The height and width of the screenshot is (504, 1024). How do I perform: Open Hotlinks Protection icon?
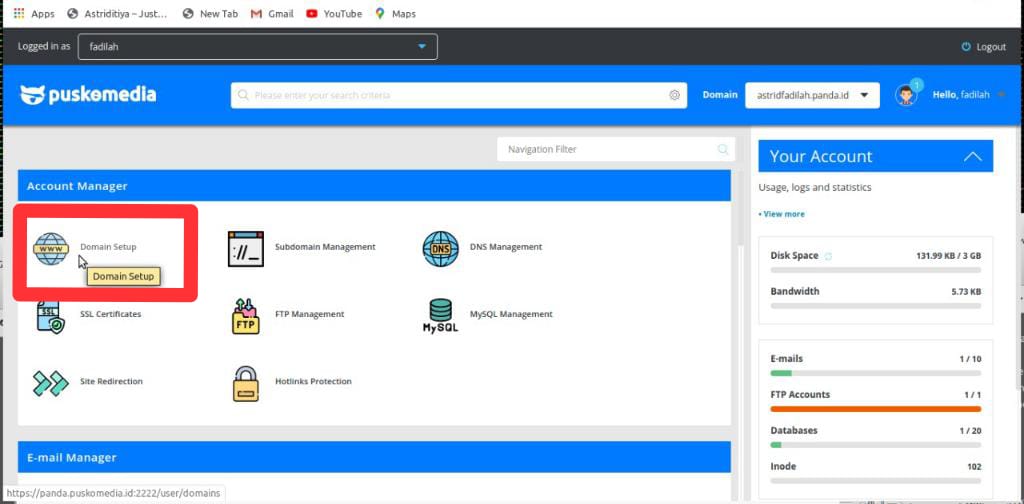pos(246,382)
